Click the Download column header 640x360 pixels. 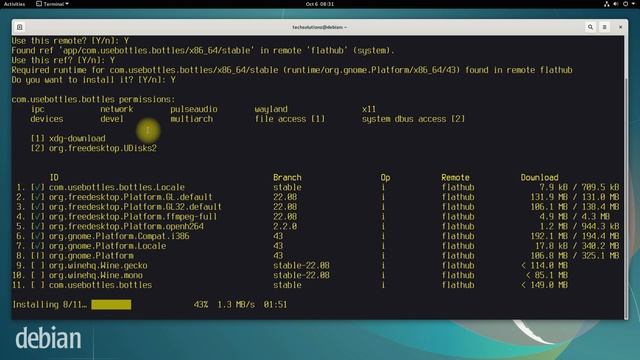click(540, 178)
